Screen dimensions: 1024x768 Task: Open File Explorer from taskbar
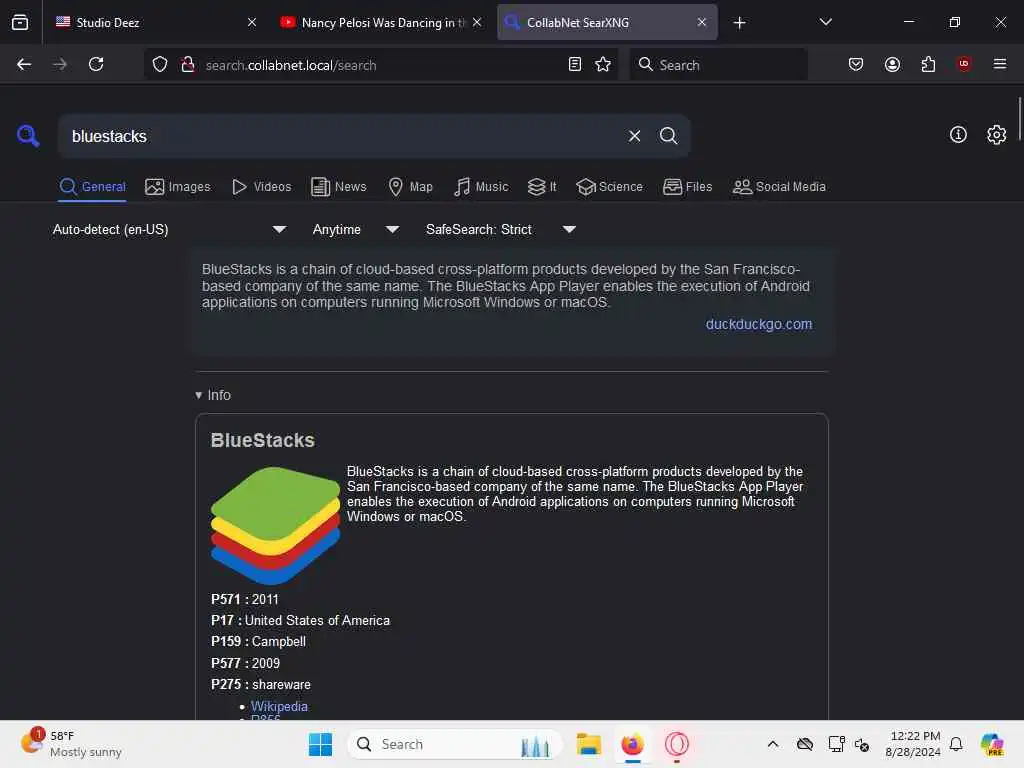pyautogui.click(x=588, y=744)
